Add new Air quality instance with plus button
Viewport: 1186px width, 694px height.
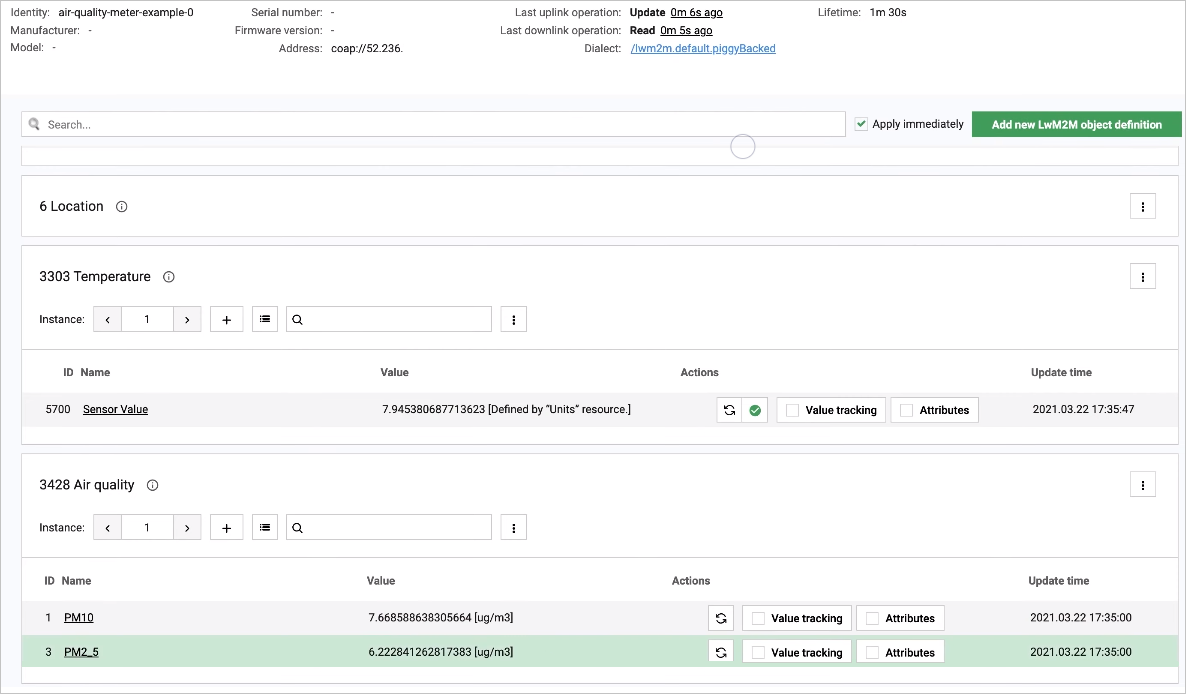(226, 528)
